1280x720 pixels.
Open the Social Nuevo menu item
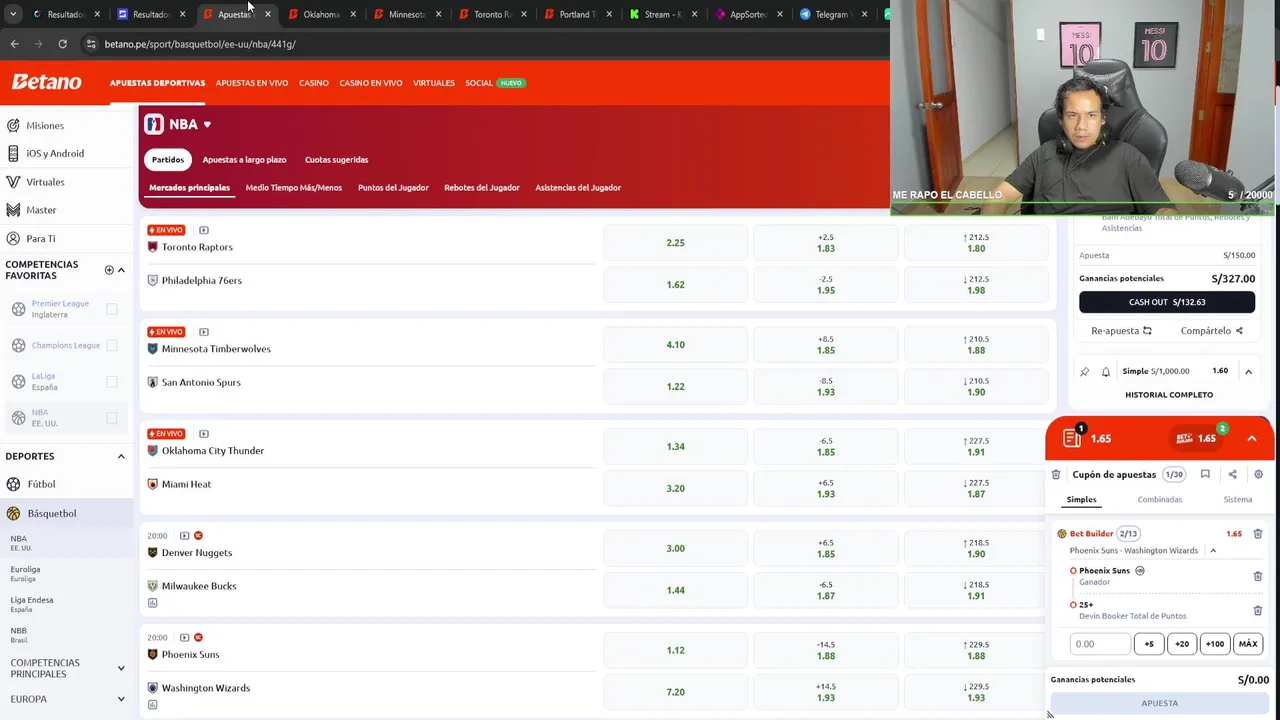click(494, 83)
